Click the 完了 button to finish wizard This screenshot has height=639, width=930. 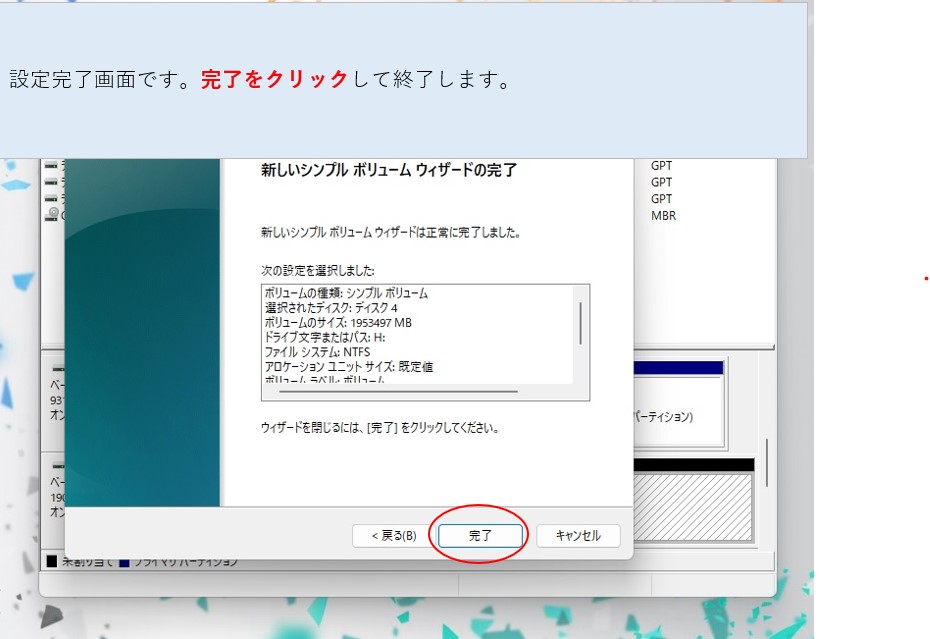point(480,535)
